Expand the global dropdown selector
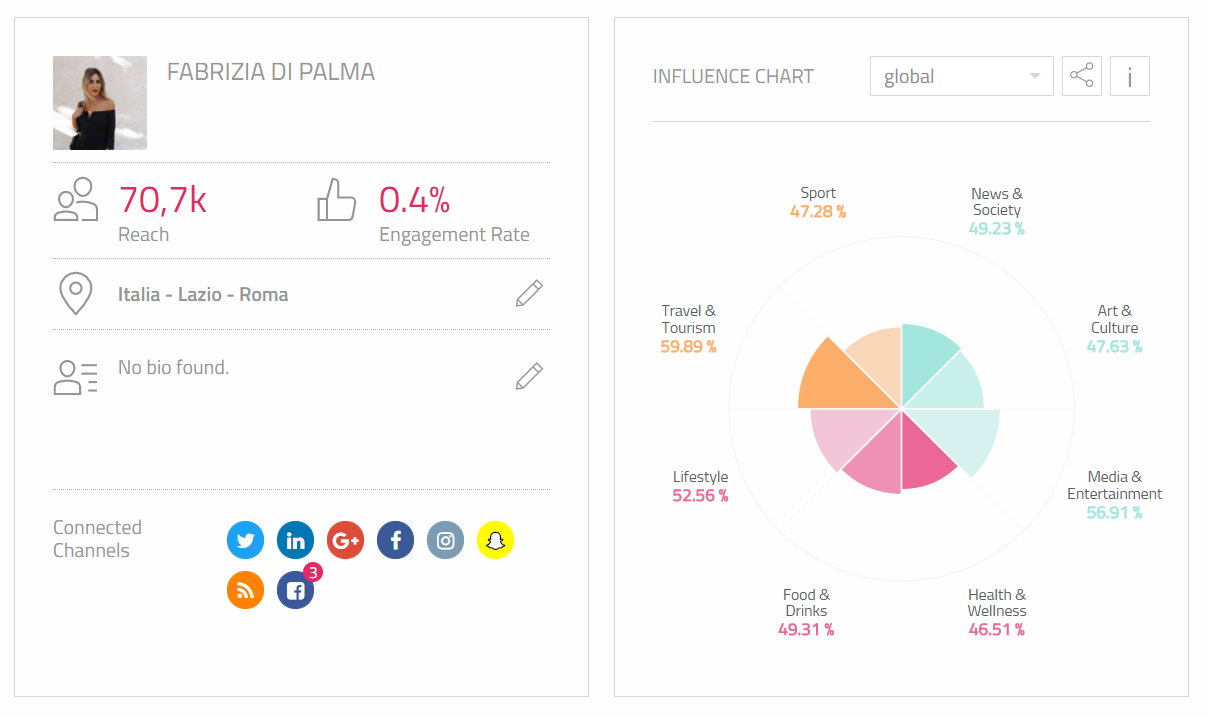 coord(961,76)
